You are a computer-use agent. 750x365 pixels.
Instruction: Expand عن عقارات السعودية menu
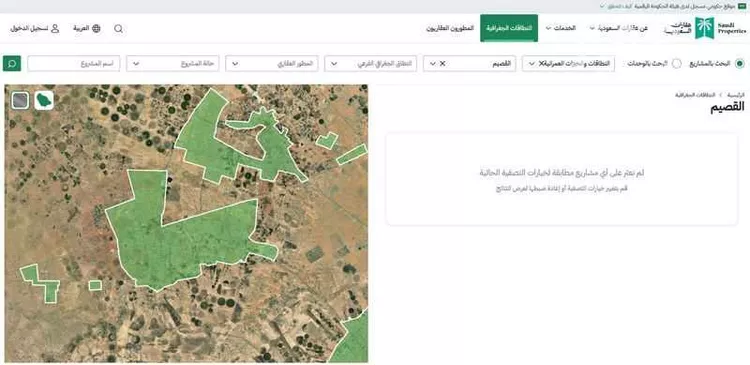(618, 28)
